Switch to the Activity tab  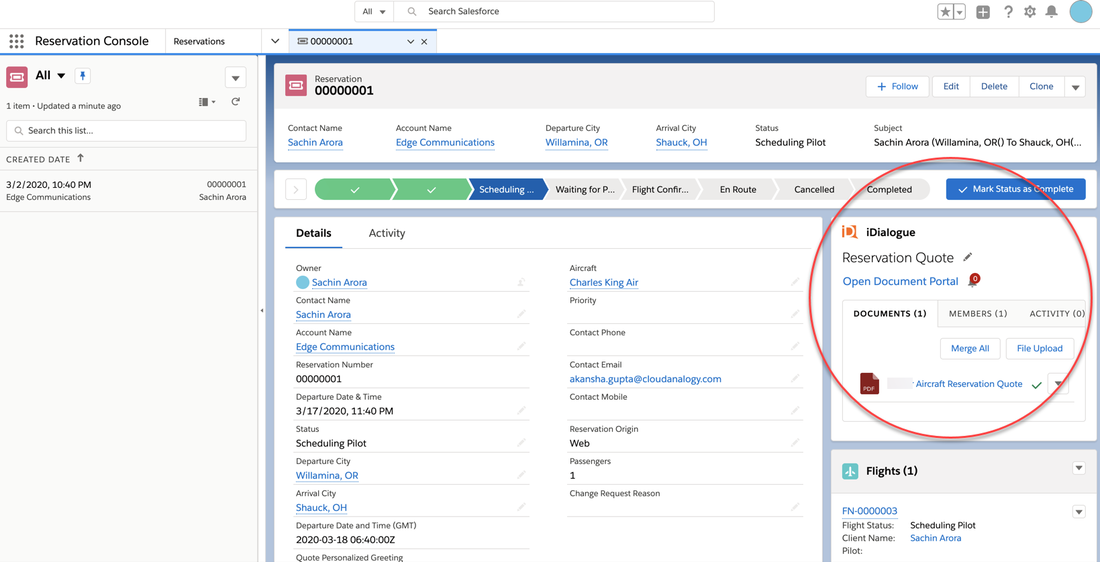coord(387,233)
